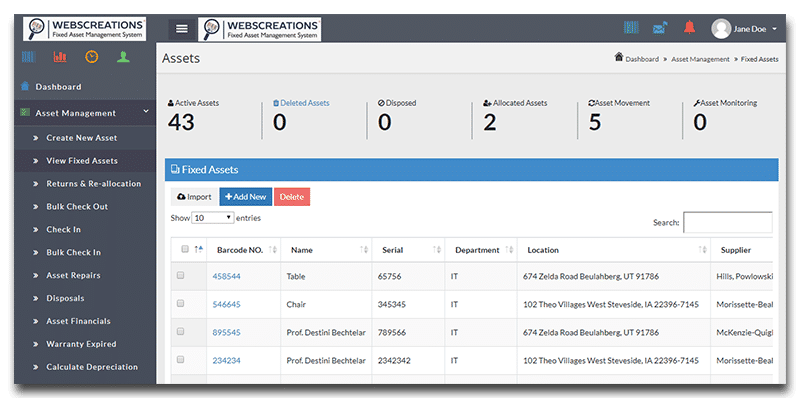Open barcode link 234234
This screenshot has height=398, width=800.
point(227,361)
